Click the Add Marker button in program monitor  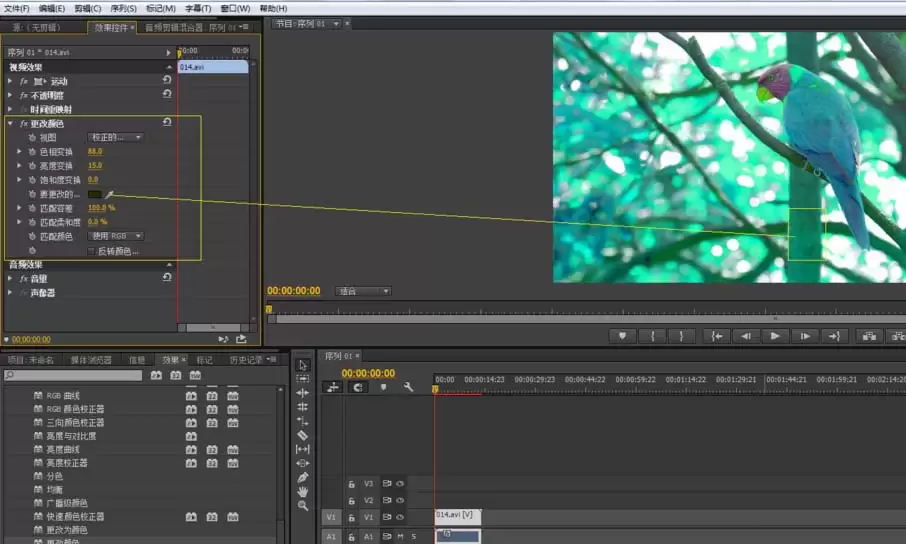tap(622, 336)
